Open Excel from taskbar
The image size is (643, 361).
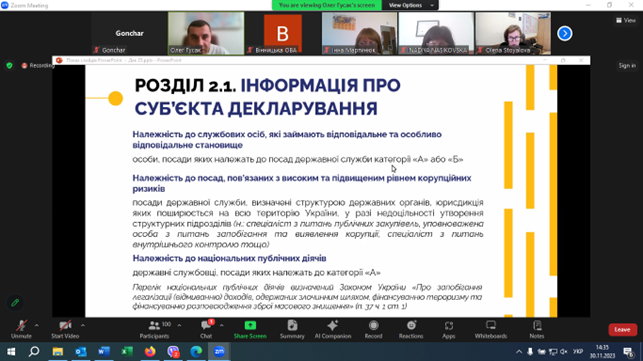127,352
